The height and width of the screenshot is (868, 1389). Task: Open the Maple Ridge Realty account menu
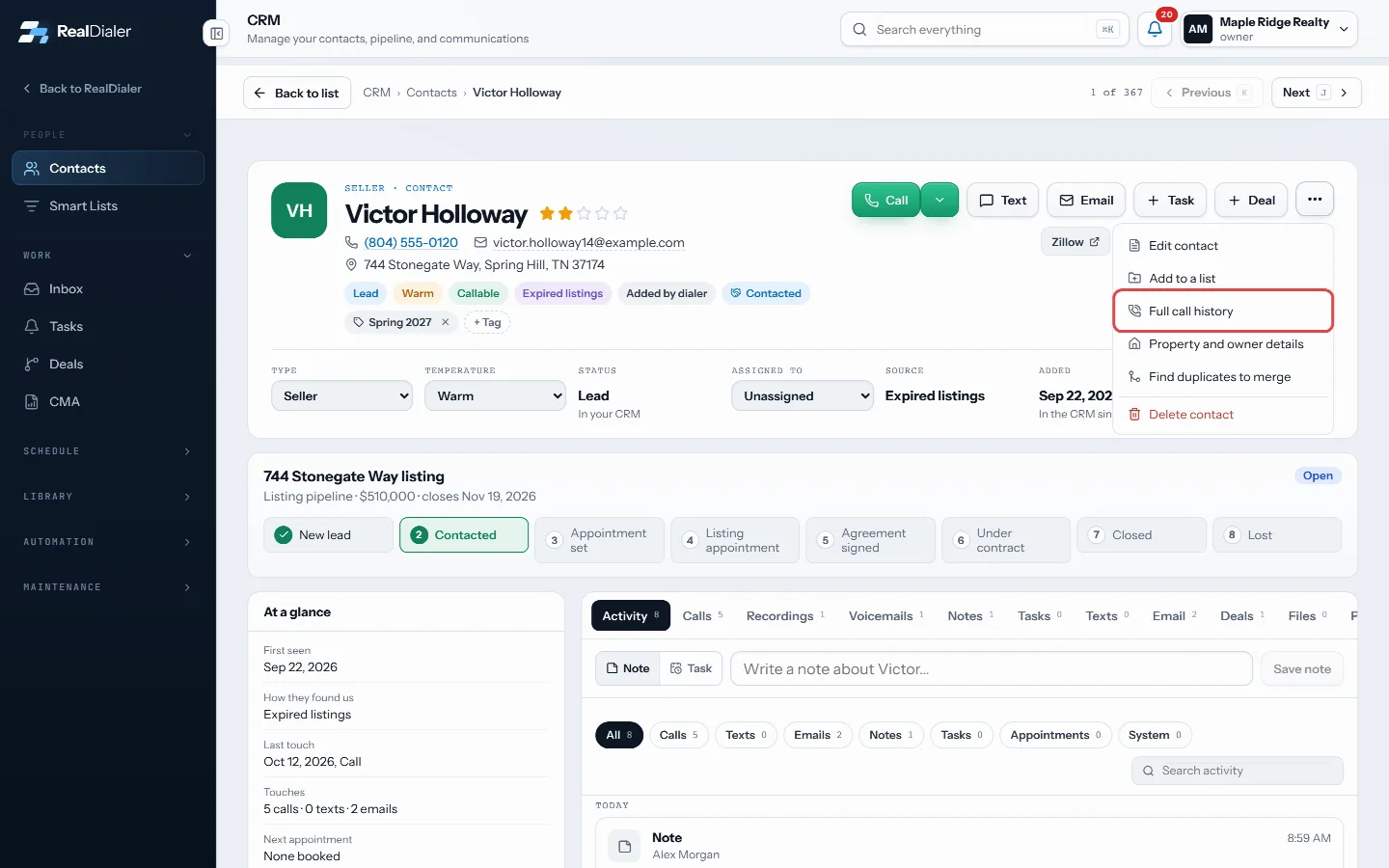(x=1269, y=29)
